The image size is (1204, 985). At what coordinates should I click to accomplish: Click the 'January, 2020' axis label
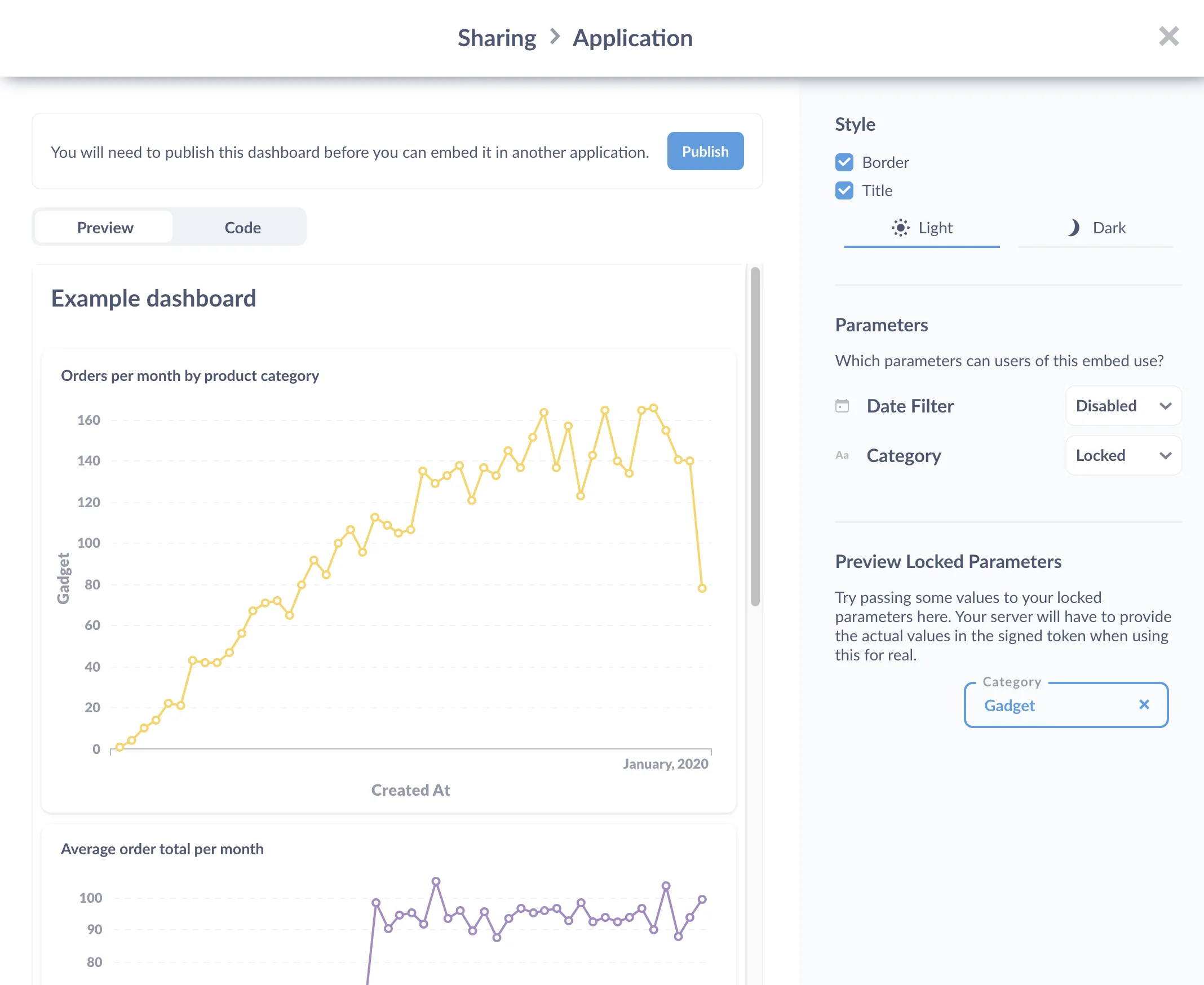point(665,764)
